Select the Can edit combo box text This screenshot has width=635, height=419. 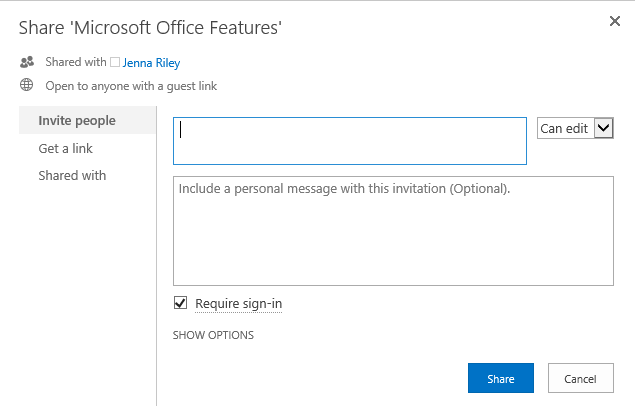coord(564,129)
